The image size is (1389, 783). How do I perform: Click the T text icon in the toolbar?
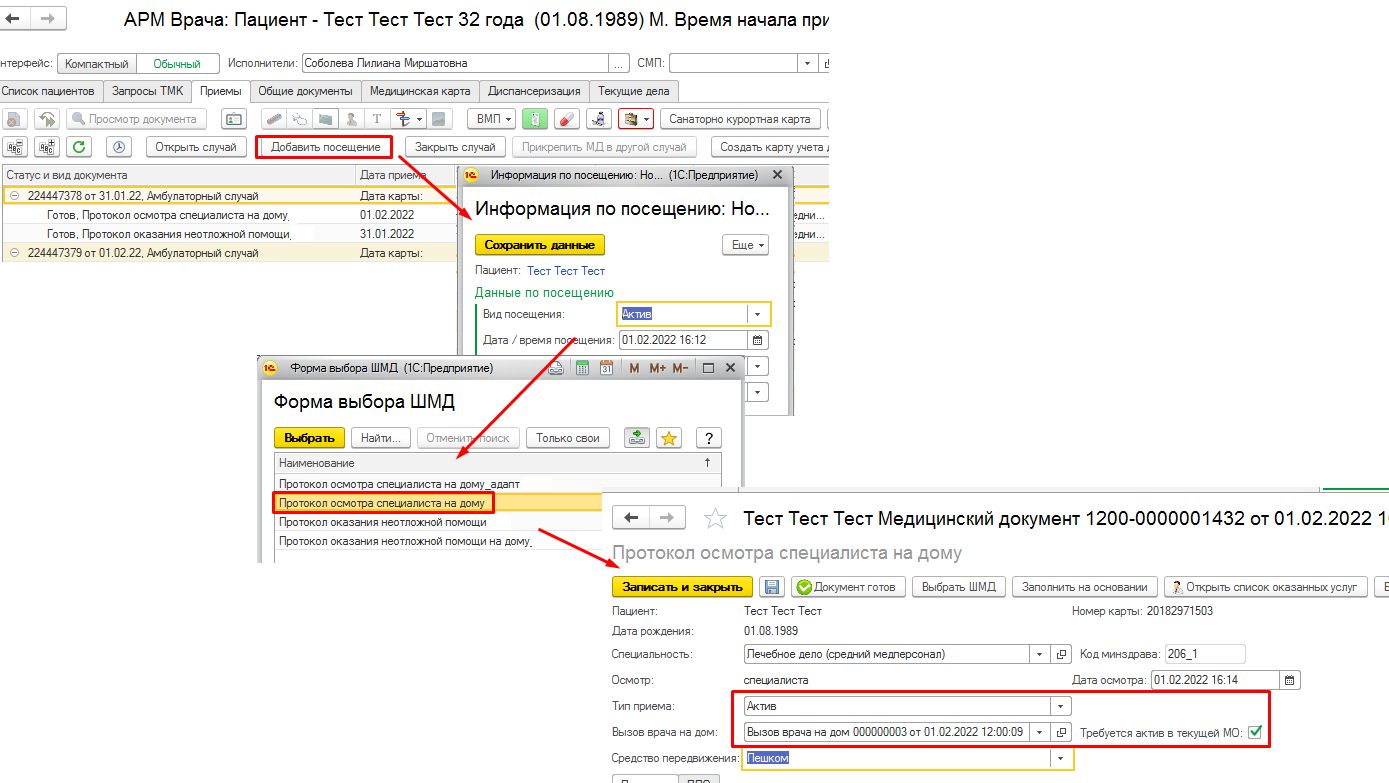click(378, 119)
